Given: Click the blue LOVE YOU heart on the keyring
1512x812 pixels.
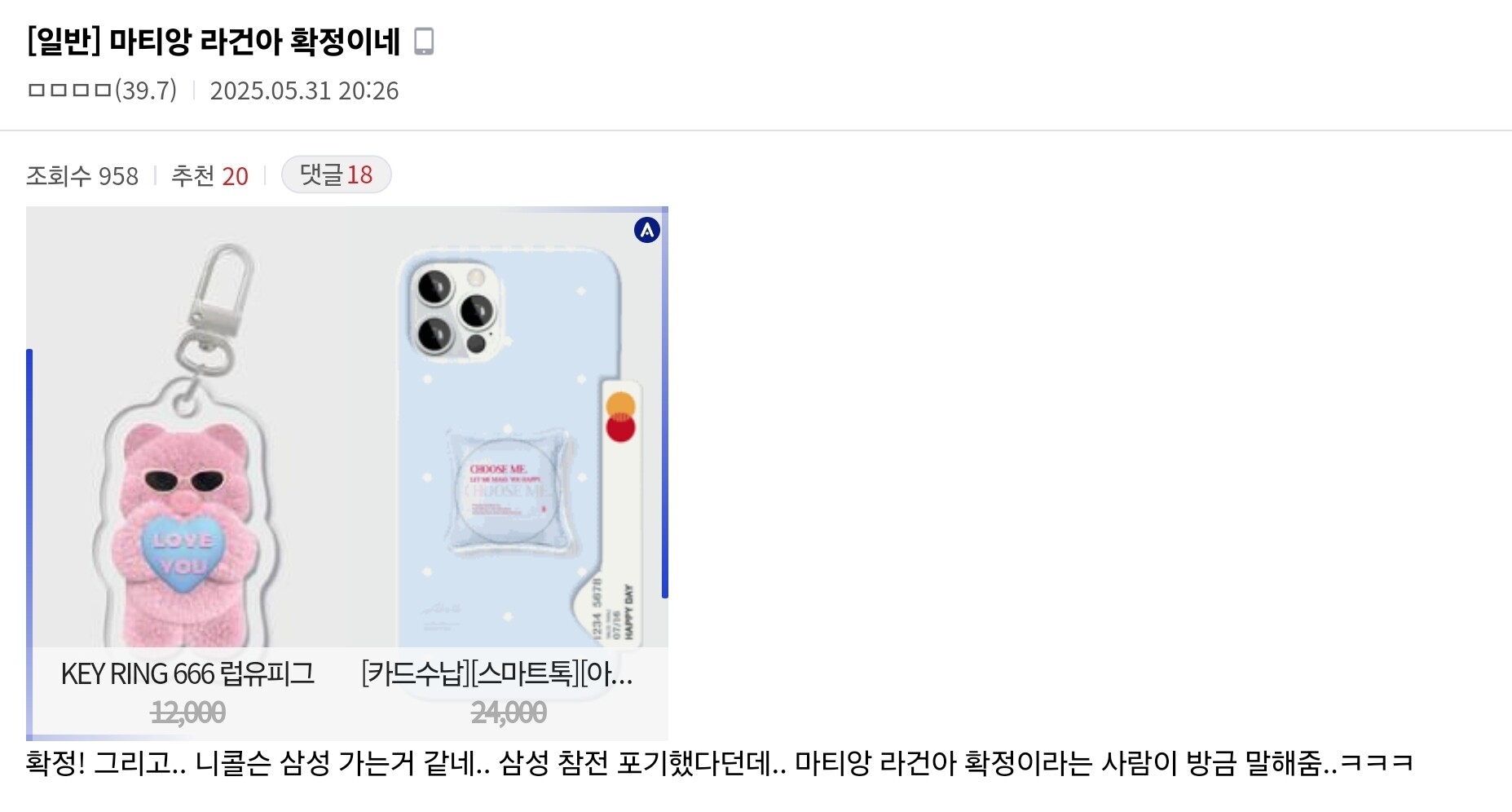Looking at the screenshot, I should pos(183,553).
